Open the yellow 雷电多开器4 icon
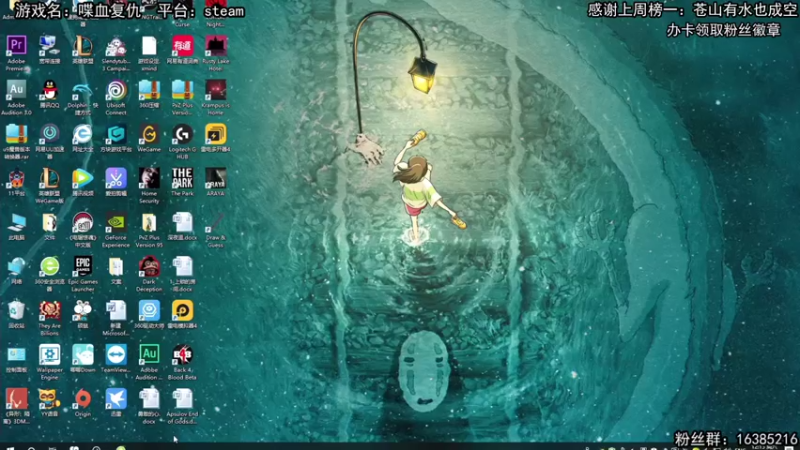The image size is (800, 450). coord(215,134)
